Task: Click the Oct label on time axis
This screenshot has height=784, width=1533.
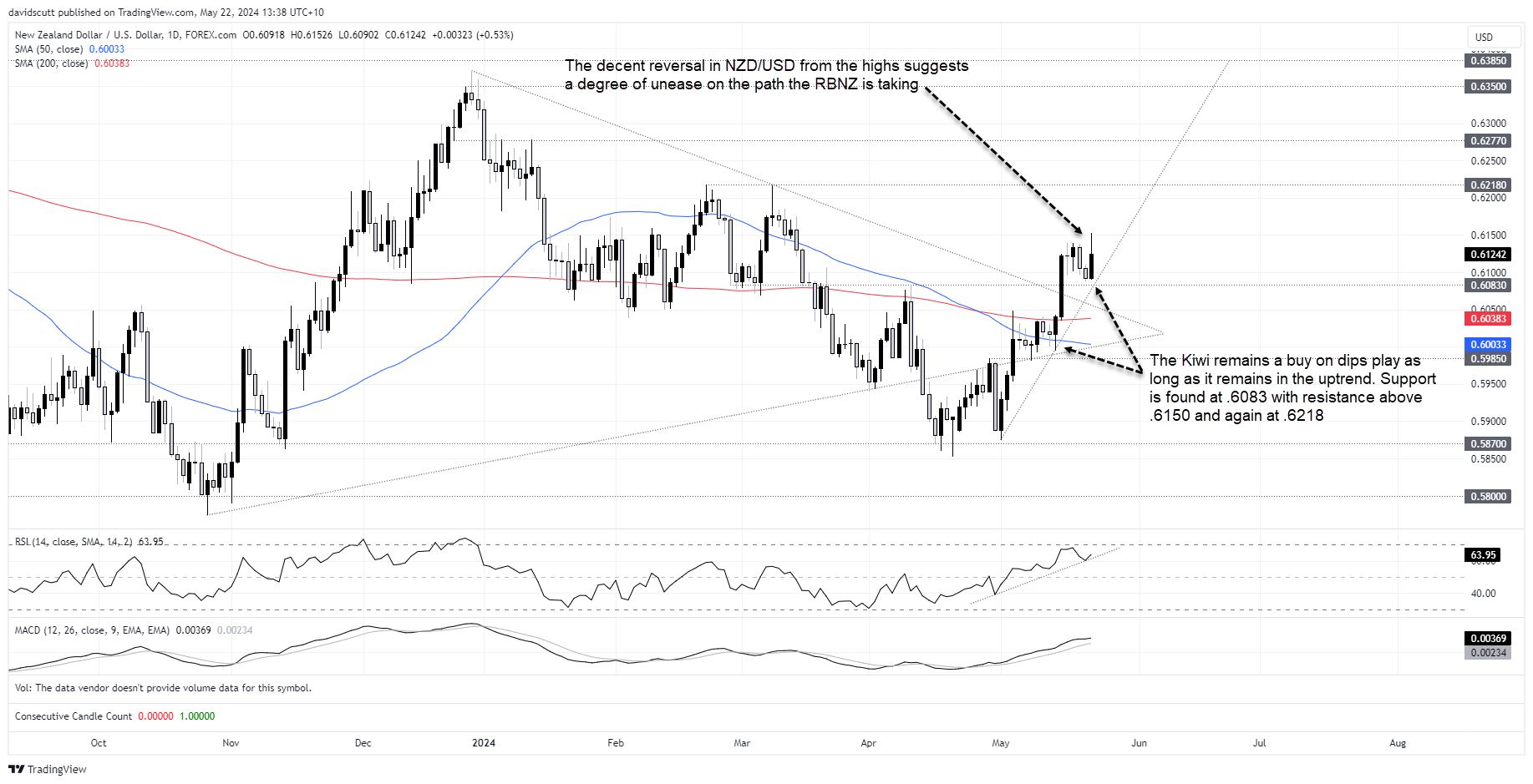Action: pos(99,743)
